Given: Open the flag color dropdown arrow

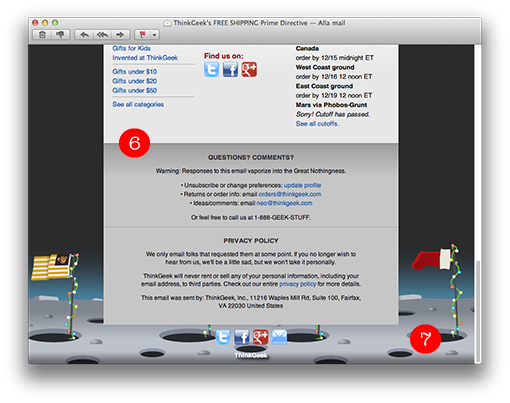Looking at the screenshot, I should (x=155, y=35).
